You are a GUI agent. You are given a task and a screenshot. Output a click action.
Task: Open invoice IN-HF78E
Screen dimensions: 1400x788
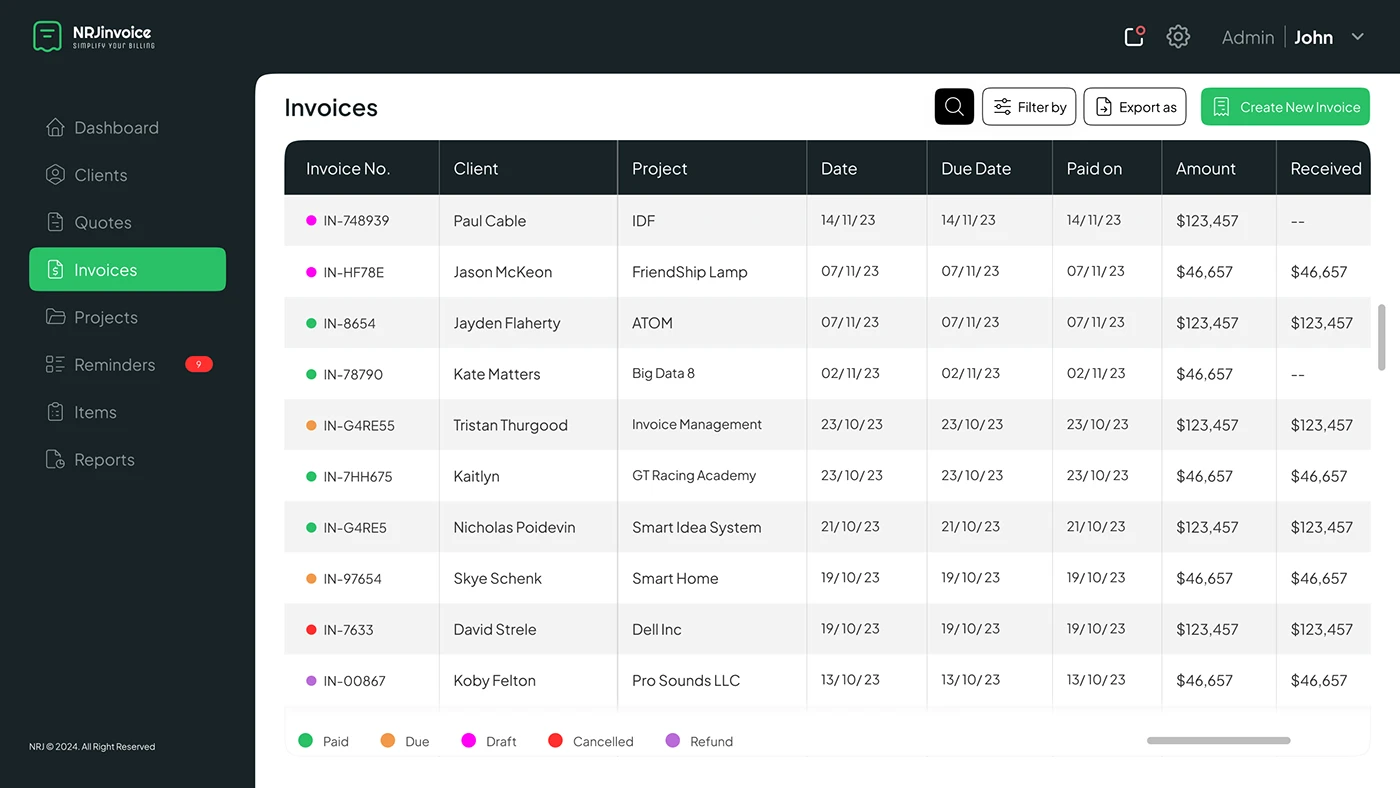click(354, 272)
